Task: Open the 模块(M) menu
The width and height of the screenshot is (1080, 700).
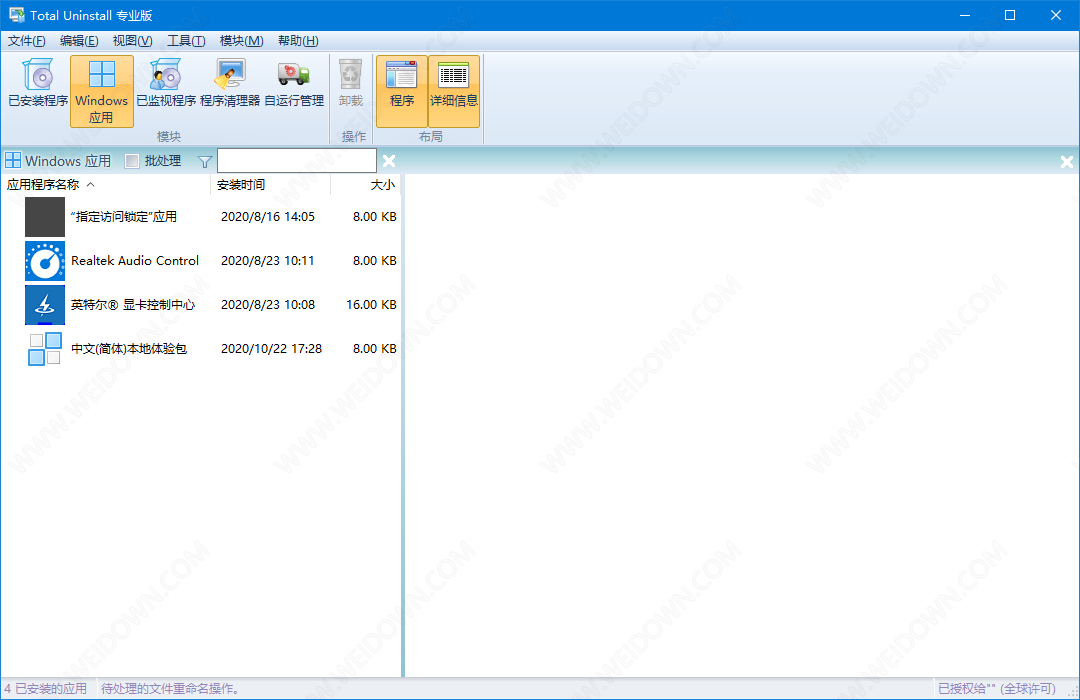Action: coord(241,41)
